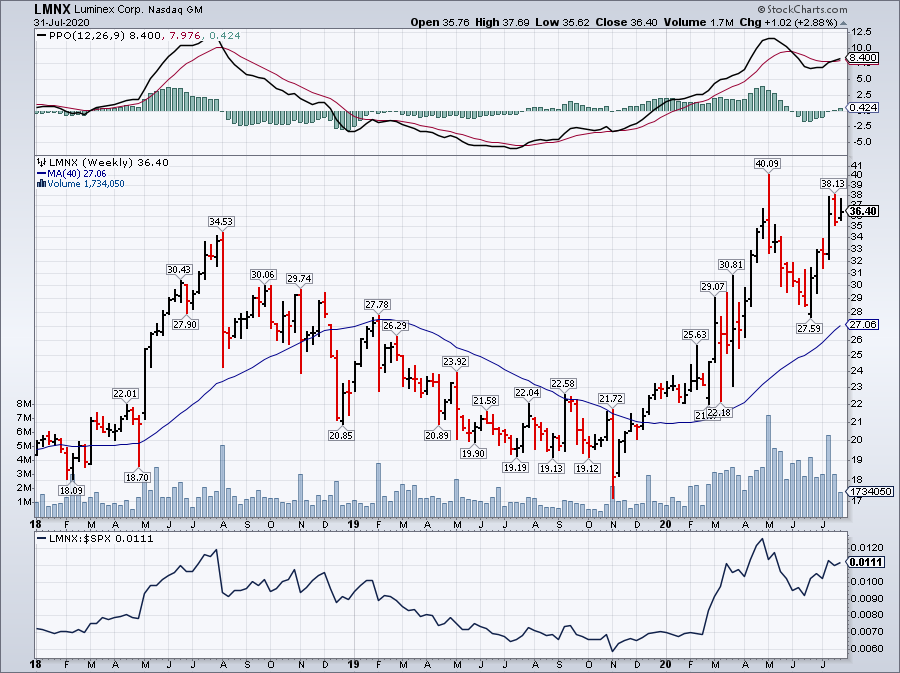
Task: Click the 20.89 low price label
Action: 437,435
